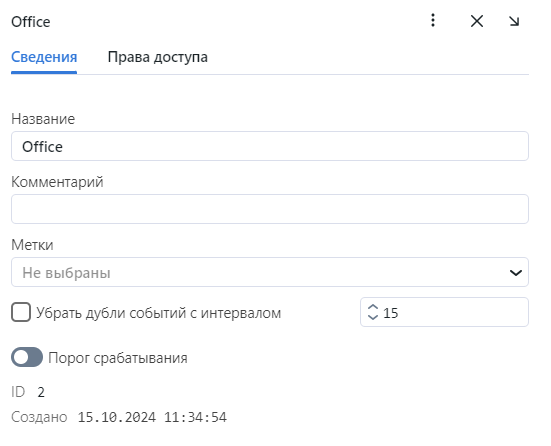Close the Office details panel
This screenshot has height=446, width=551.
pyautogui.click(x=477, y=21)
